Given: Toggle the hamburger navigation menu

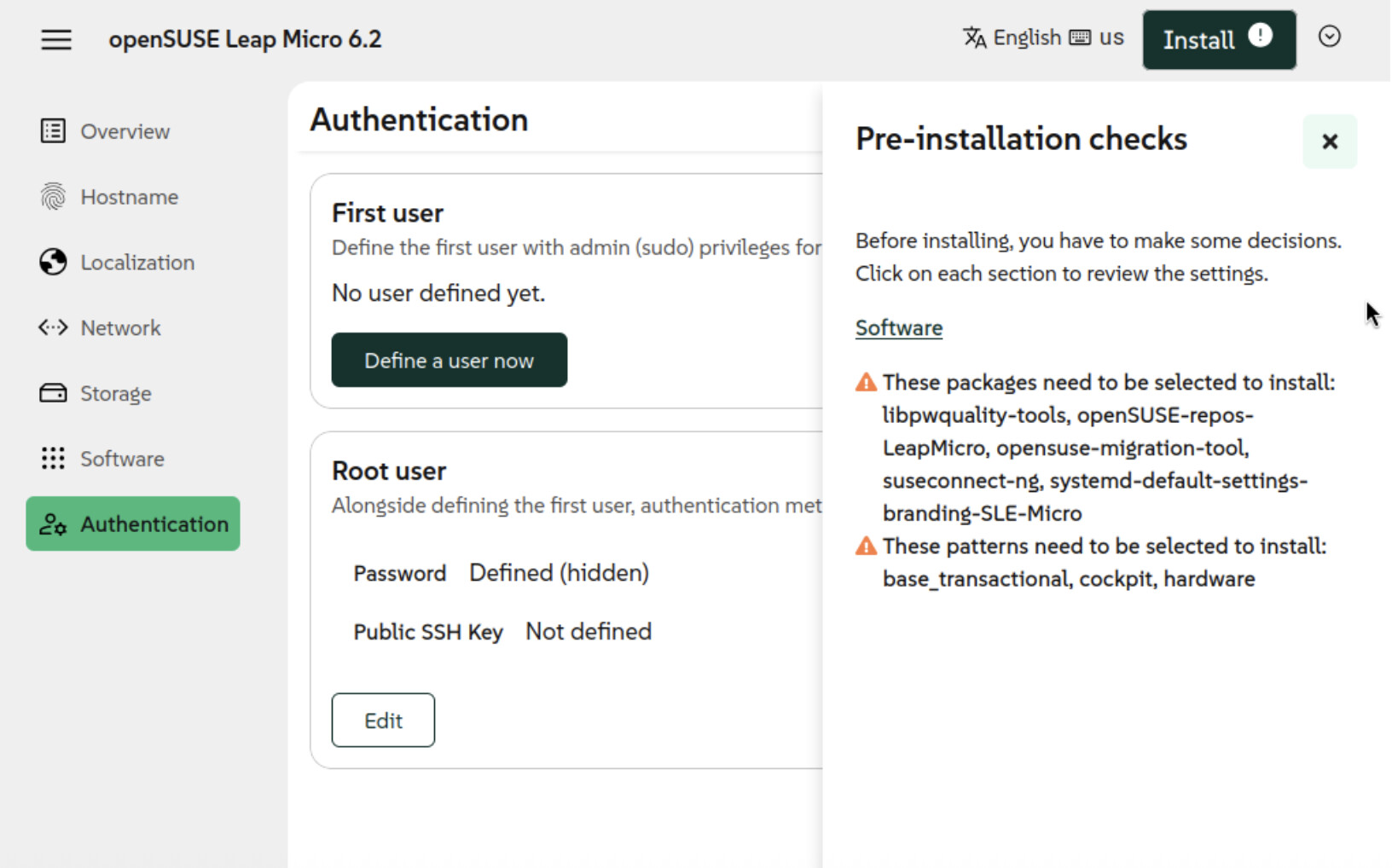Looking at the screenshot, I should click(x=56, y=39).
